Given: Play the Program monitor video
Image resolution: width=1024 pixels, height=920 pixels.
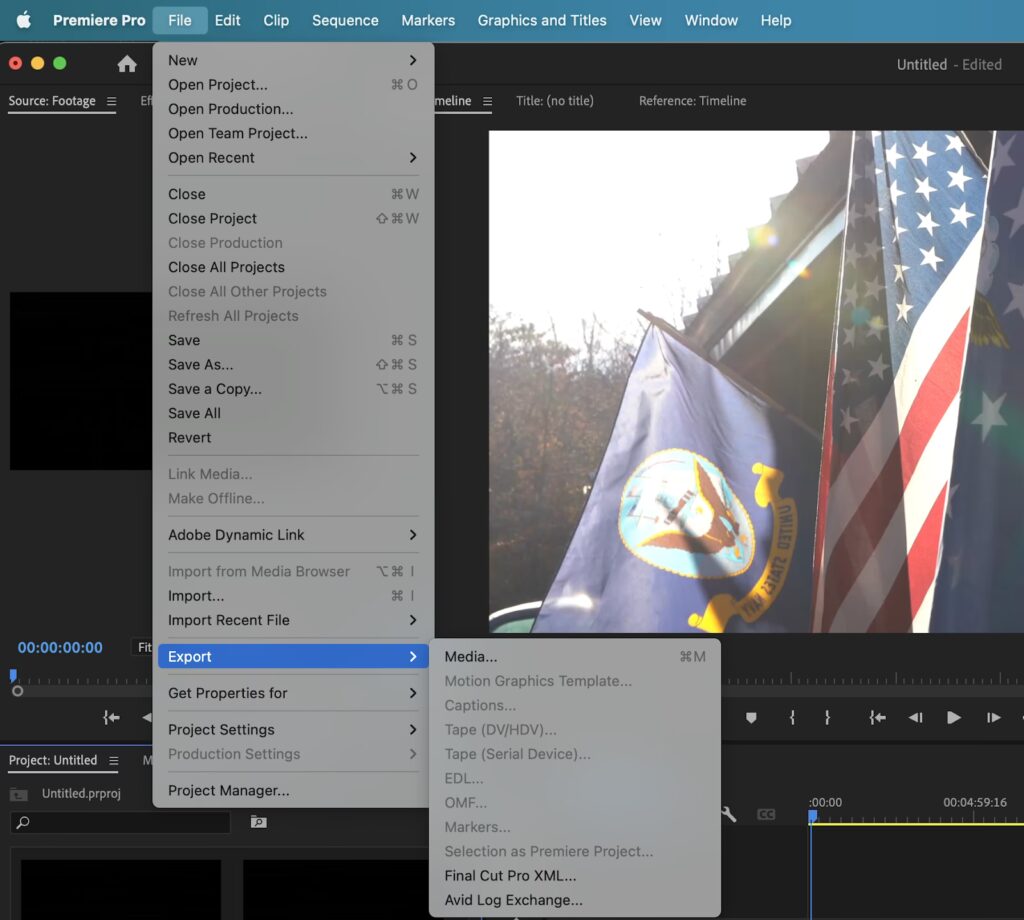Looking at the screenshot, I should pos(953,717).
